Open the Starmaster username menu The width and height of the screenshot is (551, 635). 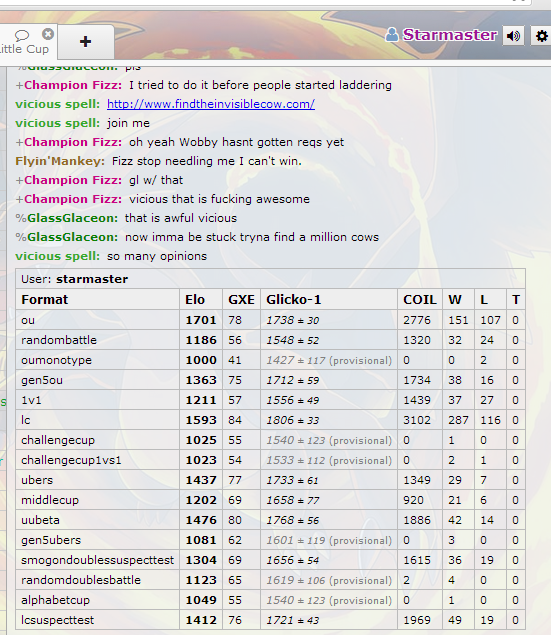coord(449,35)
